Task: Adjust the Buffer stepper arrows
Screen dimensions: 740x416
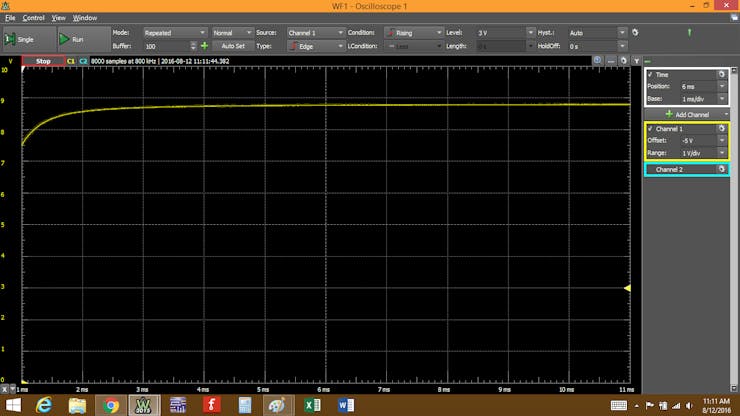Action: click(193, 46)
